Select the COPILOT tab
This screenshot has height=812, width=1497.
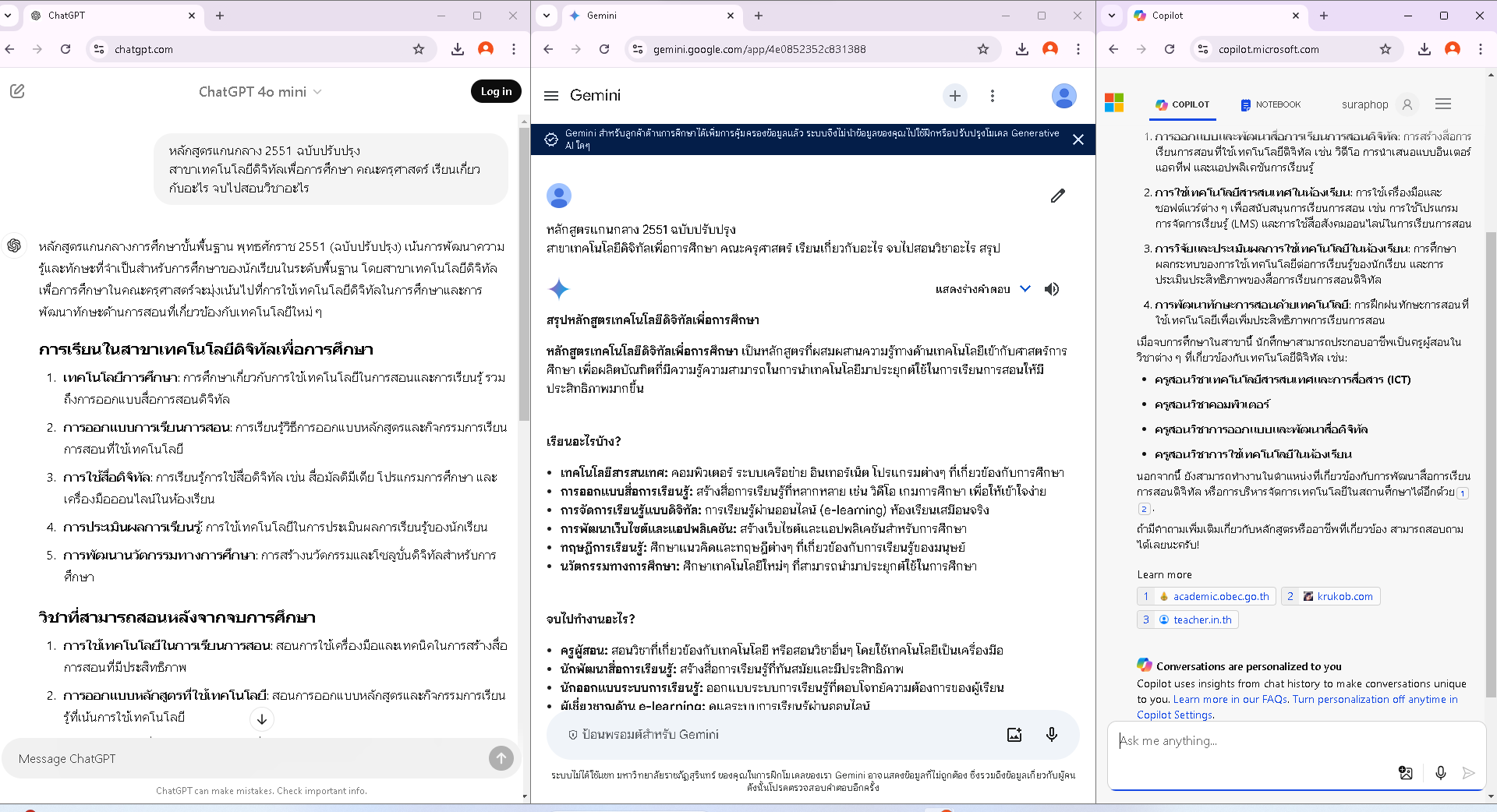point(1182,104)
